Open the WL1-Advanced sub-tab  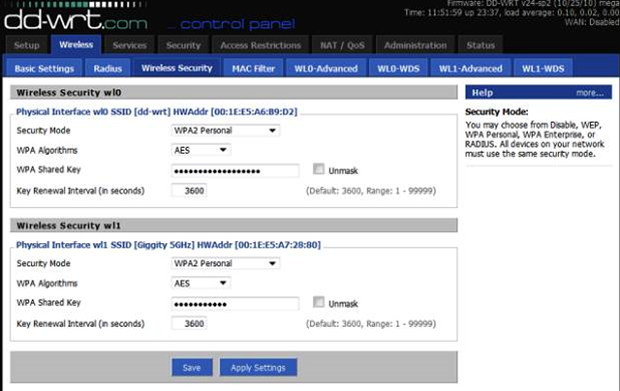point(471,68)
